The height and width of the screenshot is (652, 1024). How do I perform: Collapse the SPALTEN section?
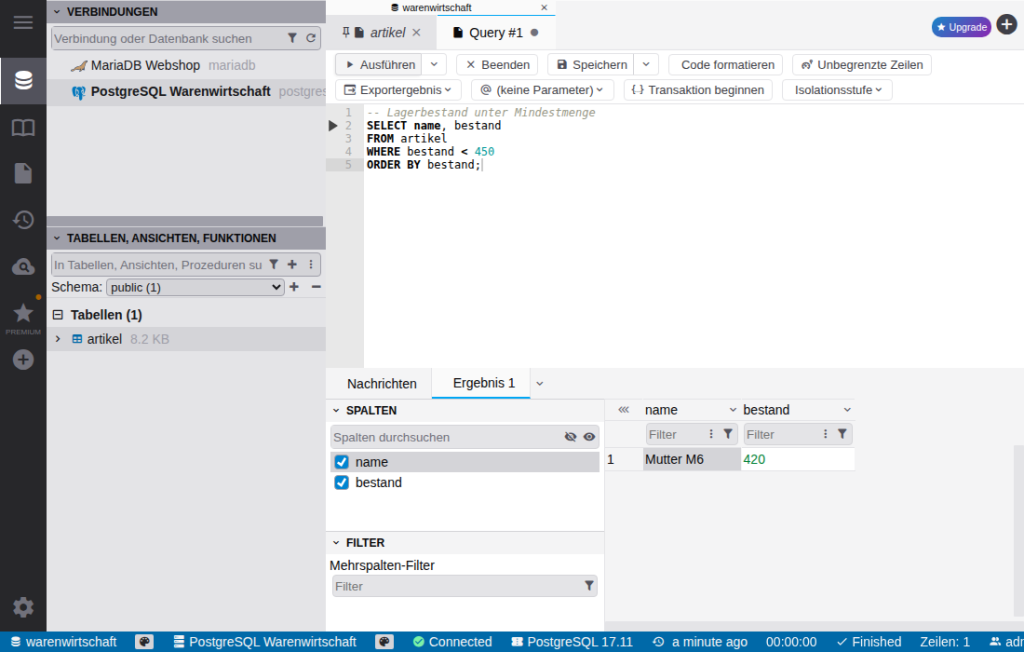click(336, 410)
